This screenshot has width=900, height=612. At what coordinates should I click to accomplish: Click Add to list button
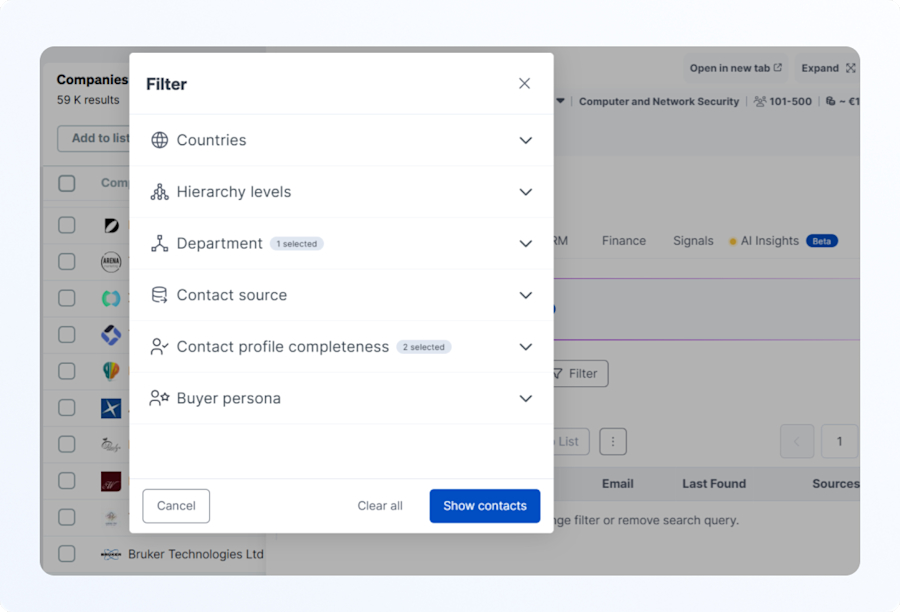click(x=94, y=138)
